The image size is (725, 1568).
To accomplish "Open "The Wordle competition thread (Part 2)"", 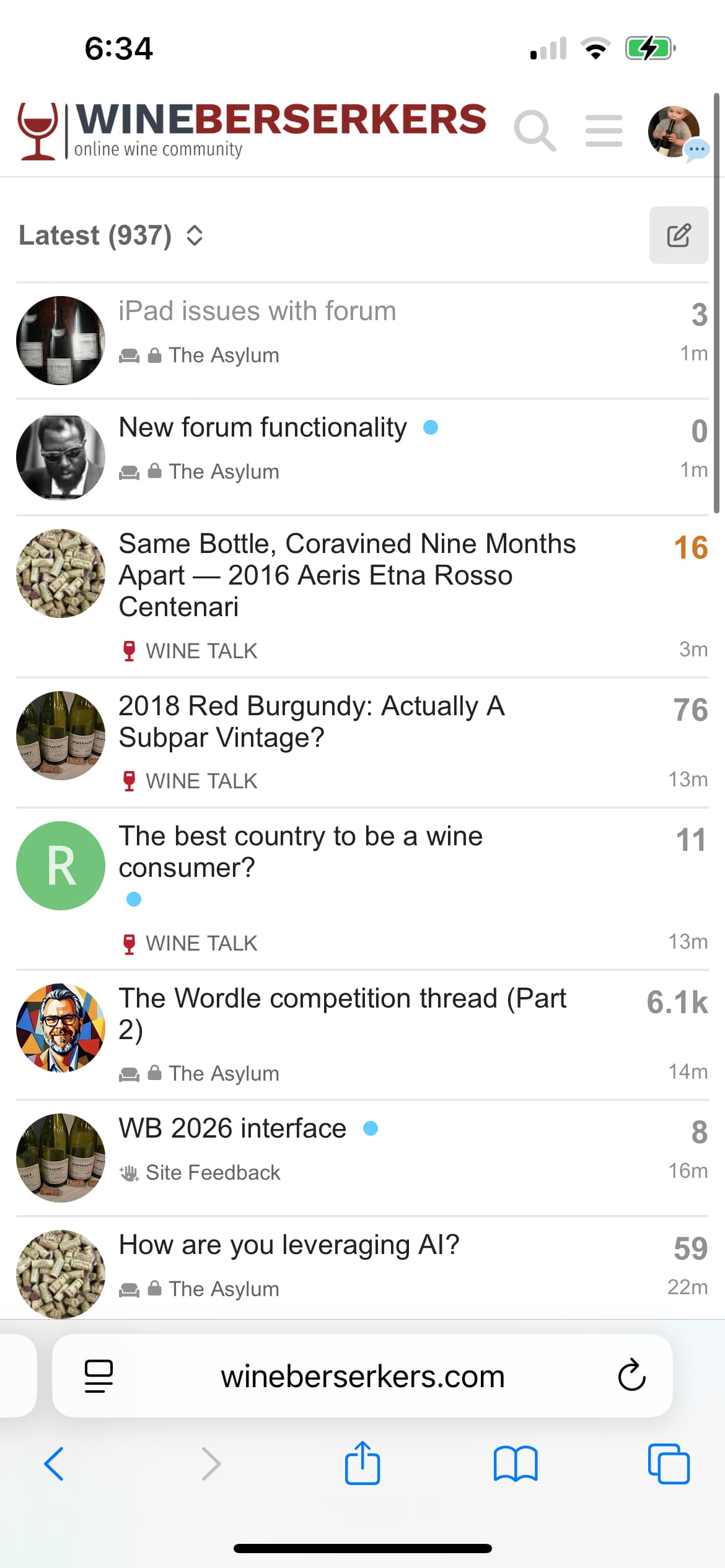I will 342,1013.
